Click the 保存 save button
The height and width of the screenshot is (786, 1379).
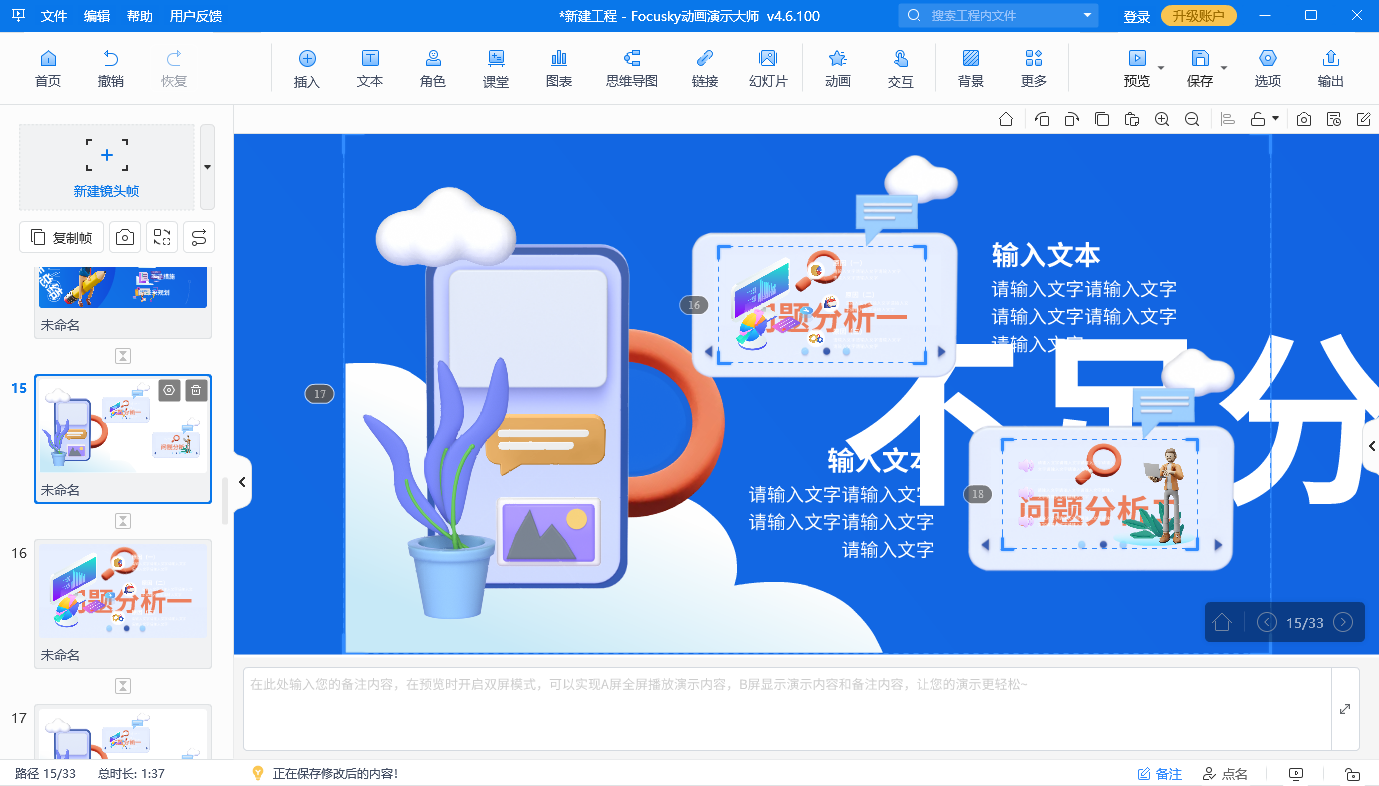1200,69
